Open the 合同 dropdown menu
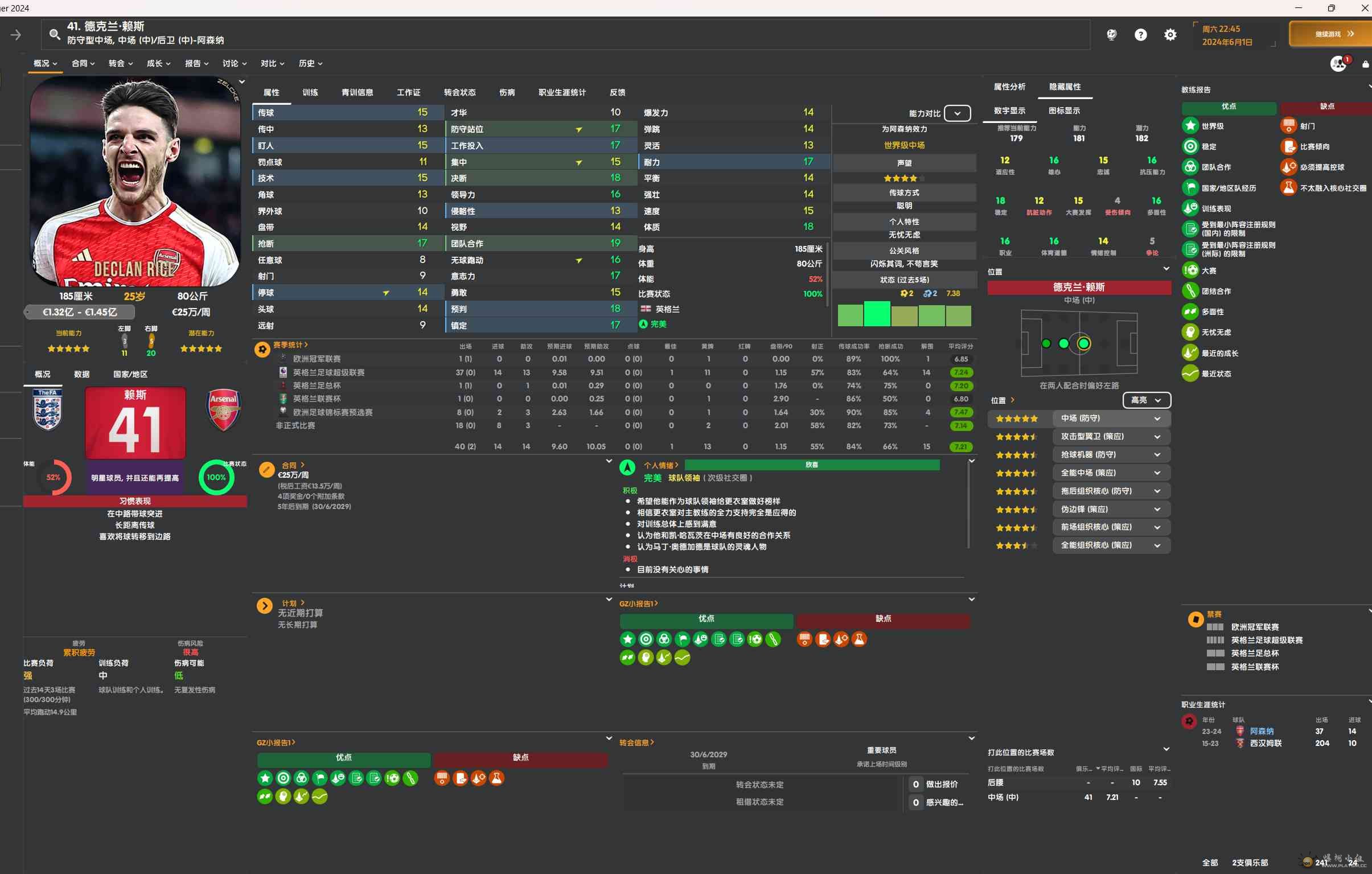The width and height of the screenshot is (1372, 874). [83, 63]
